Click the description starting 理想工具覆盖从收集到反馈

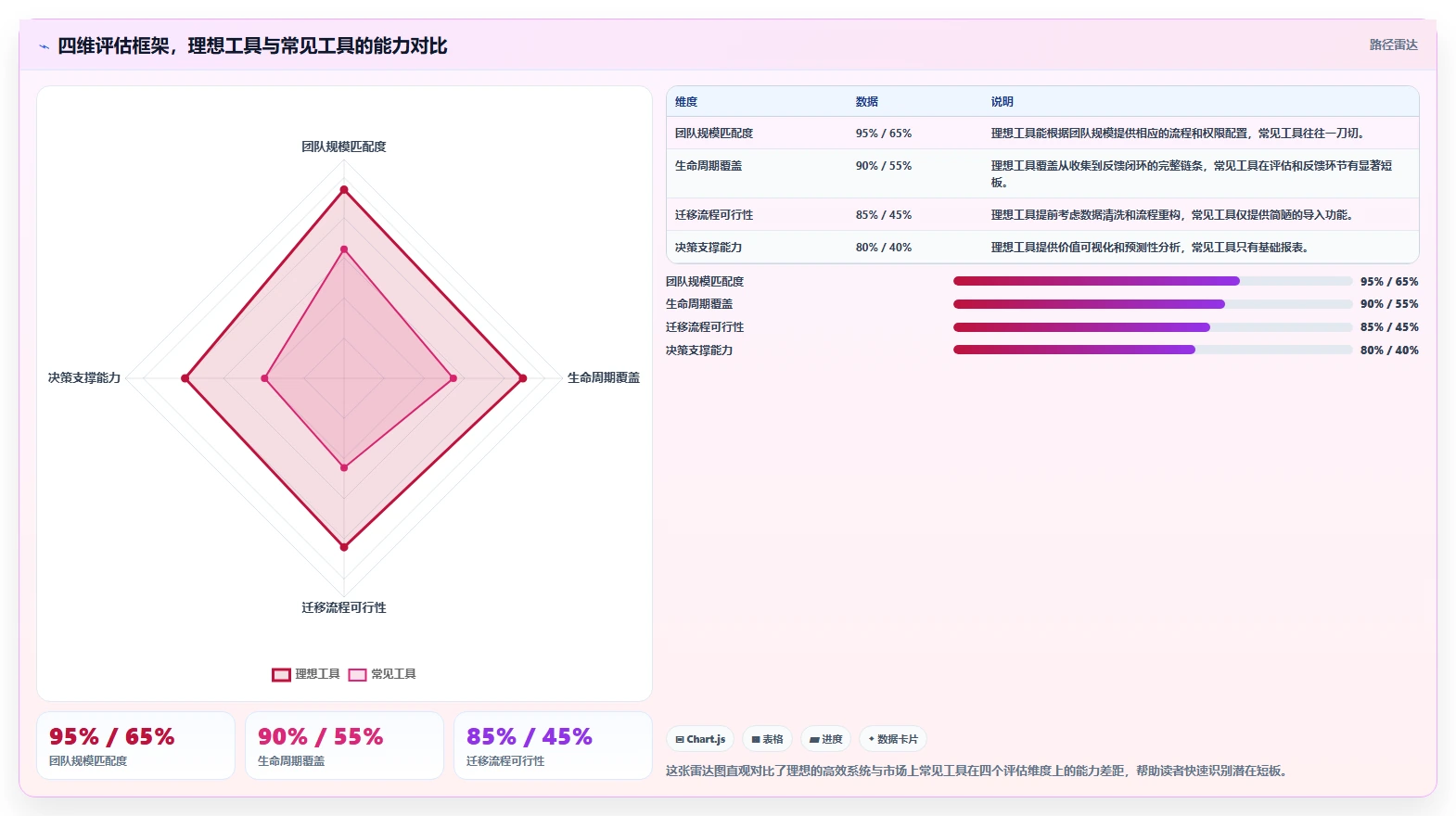point(1192,174)
